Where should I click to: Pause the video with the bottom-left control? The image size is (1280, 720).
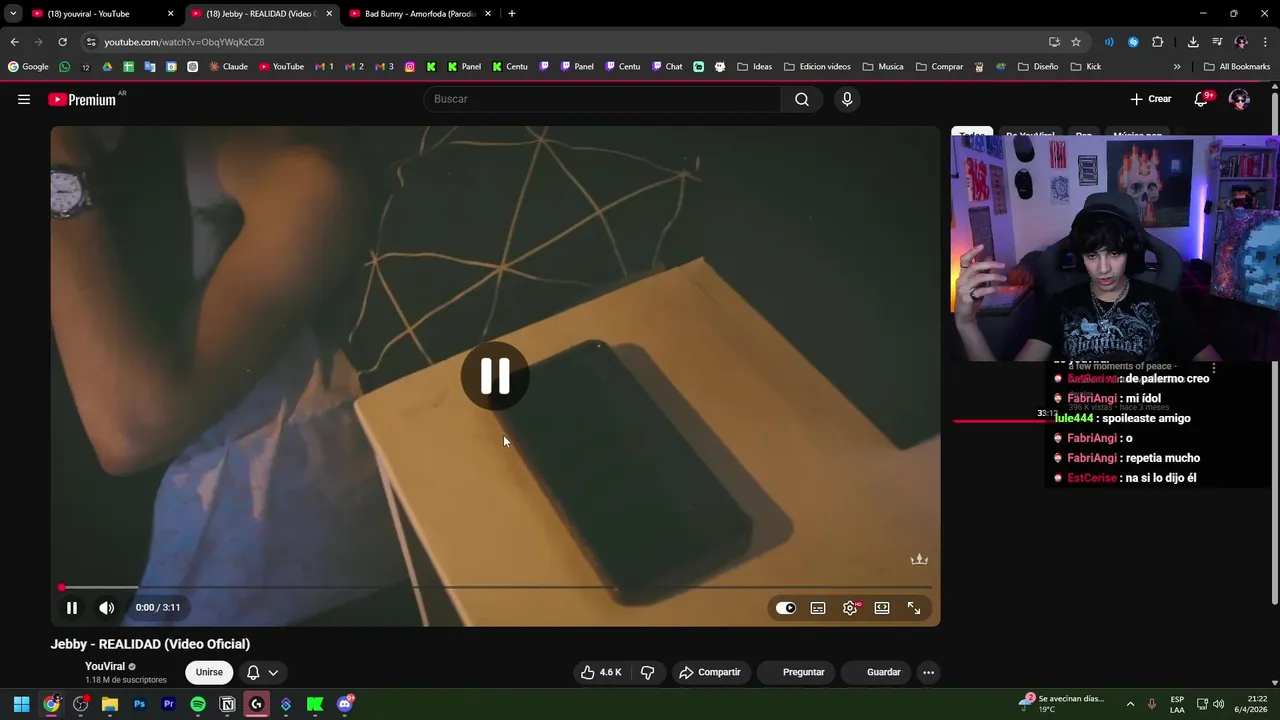coord(72,607)
